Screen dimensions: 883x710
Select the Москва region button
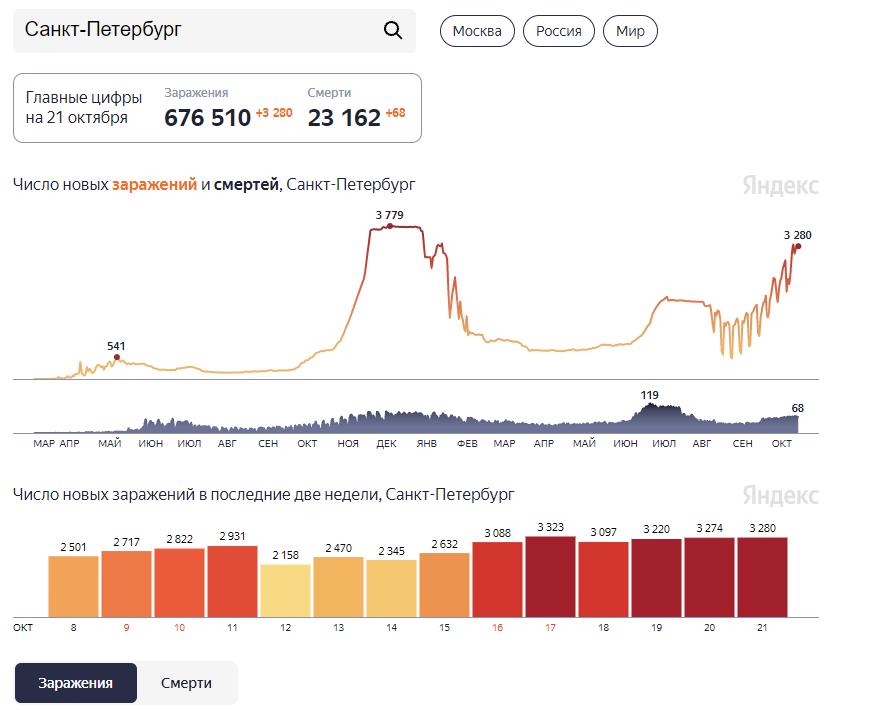(x=477, y=31)
